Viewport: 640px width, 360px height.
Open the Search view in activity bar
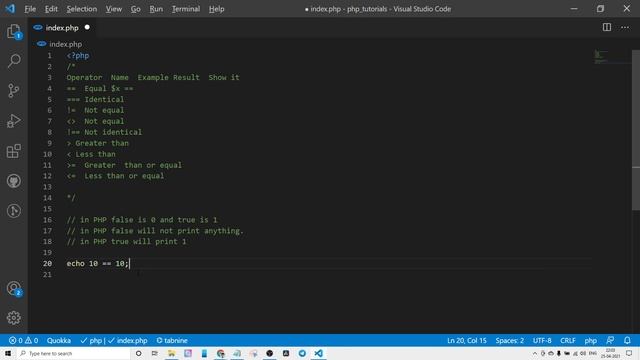click(13, 61)
